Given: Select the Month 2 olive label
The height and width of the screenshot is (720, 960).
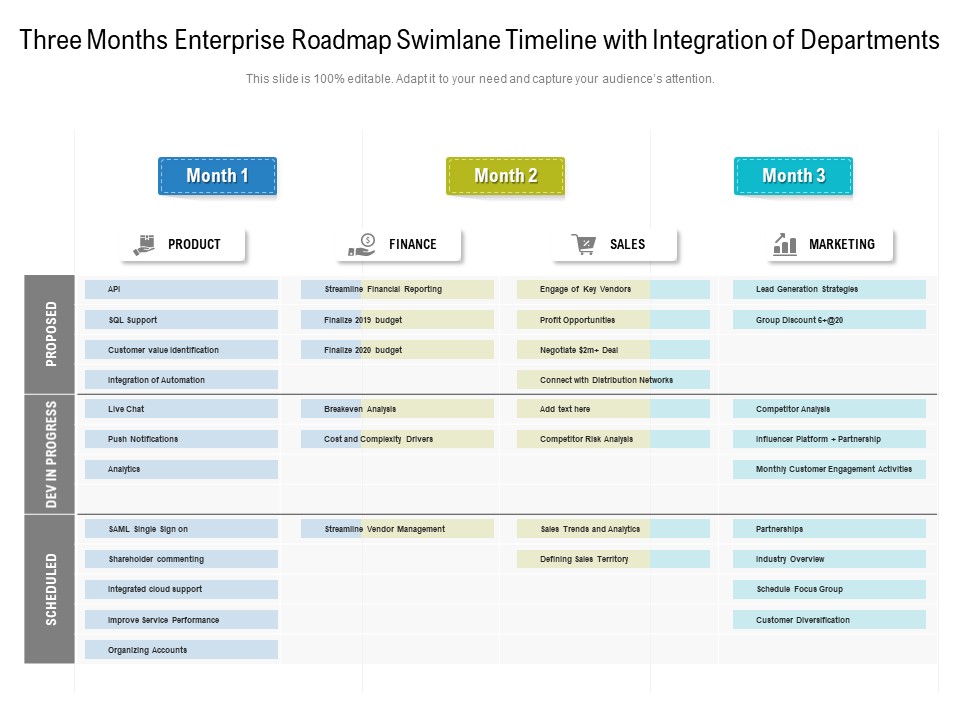Looking at the screenshot, I should [506, 176].
